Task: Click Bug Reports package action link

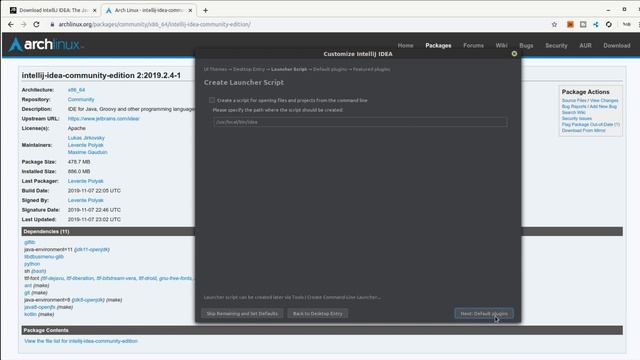Action: (575, 107)
